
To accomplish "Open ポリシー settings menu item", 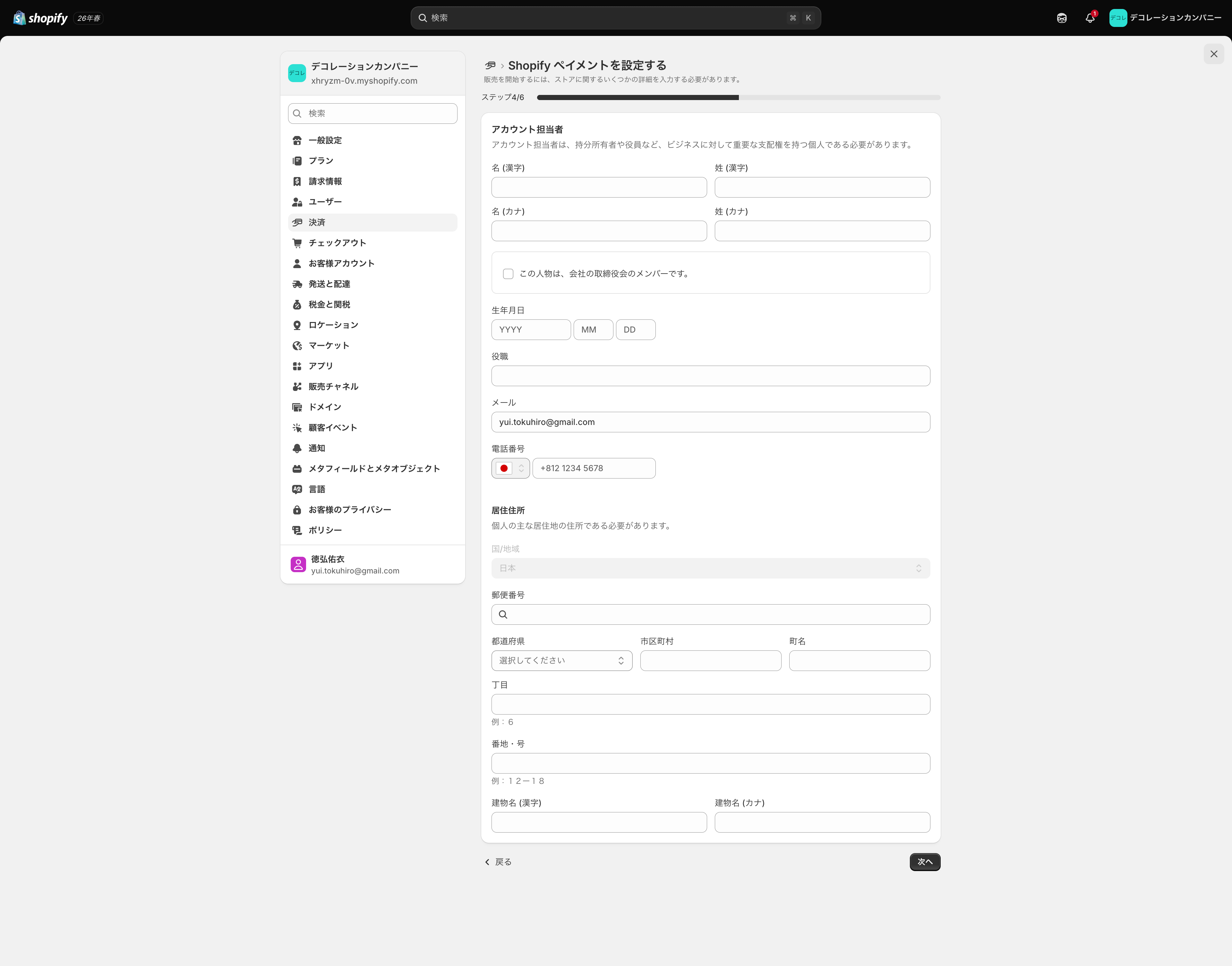I will point(372,530).
